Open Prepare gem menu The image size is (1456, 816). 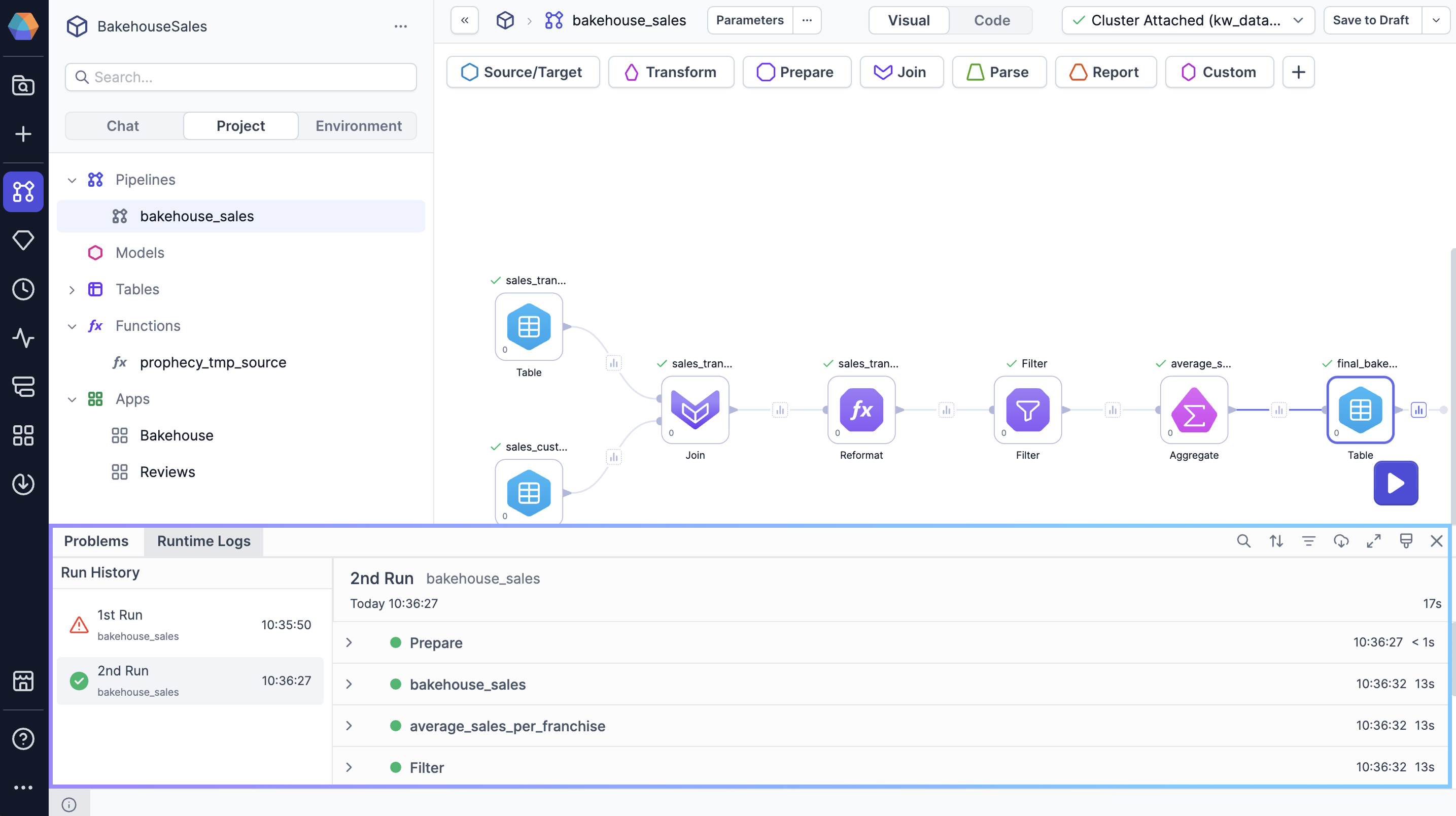[x=796, y=72]
